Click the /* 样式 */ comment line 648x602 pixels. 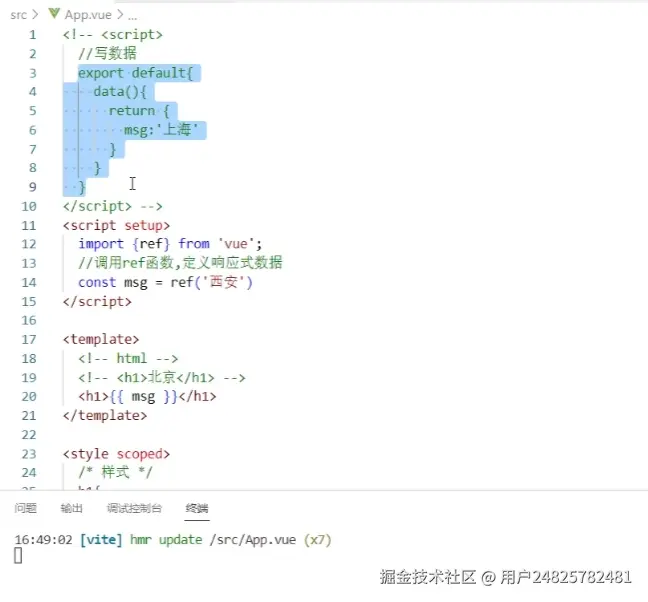click(x=116, y=472)
